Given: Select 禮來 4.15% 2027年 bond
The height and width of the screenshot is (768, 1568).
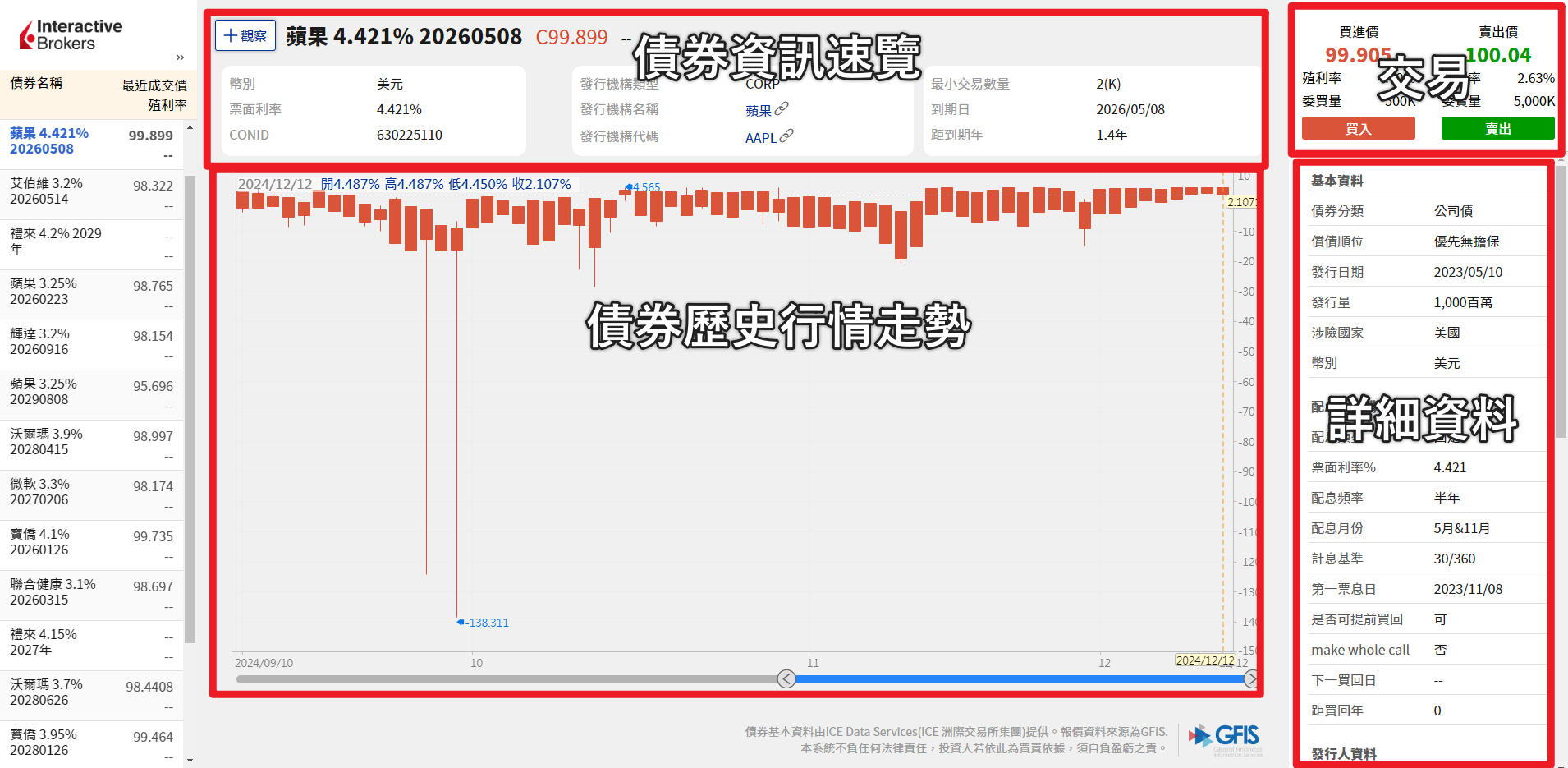Looking at the screenshot, I should (x=91, y=646).
